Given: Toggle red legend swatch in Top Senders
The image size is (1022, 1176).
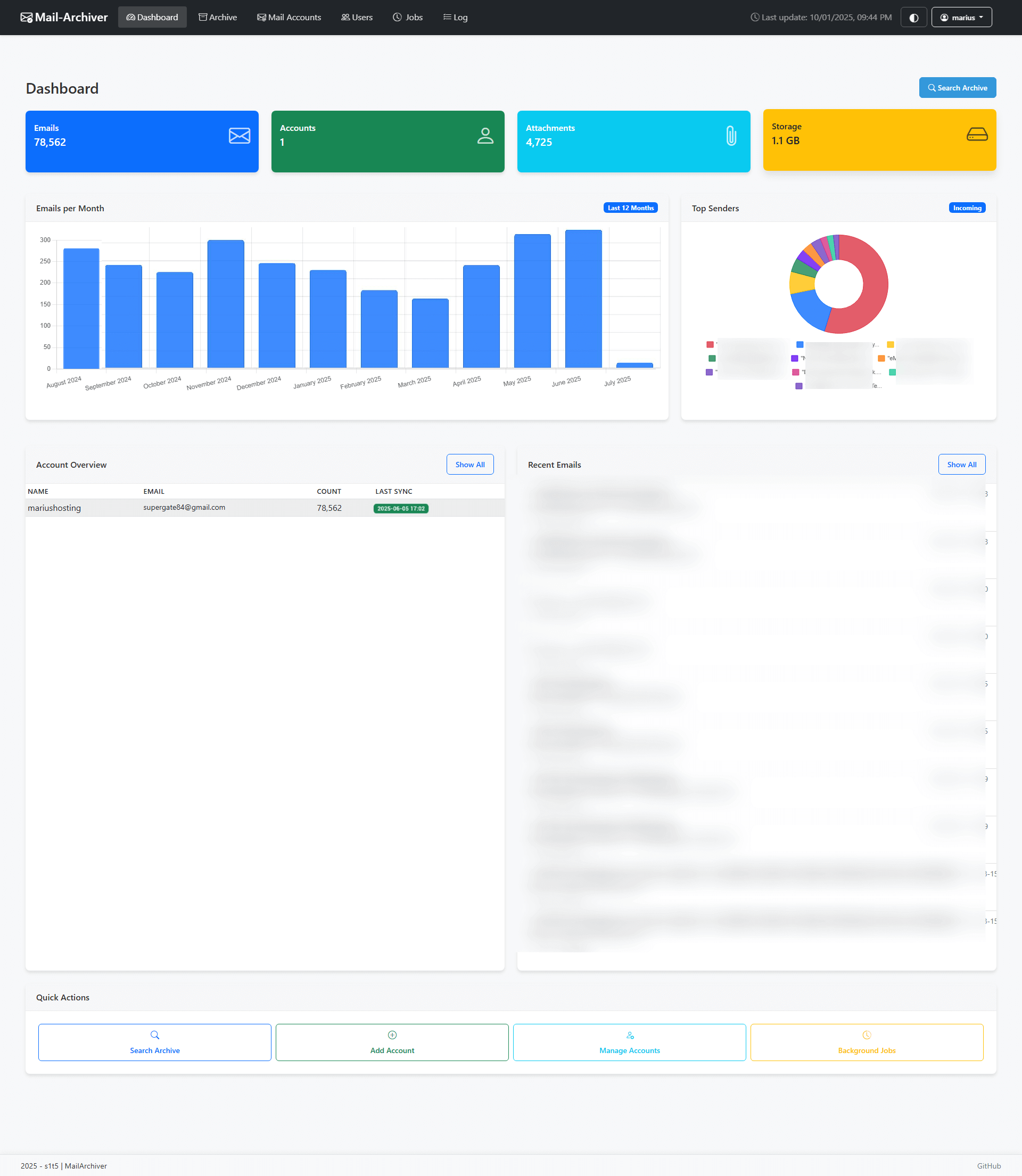Looking at the screenshot, I should [x=710, y=344].
